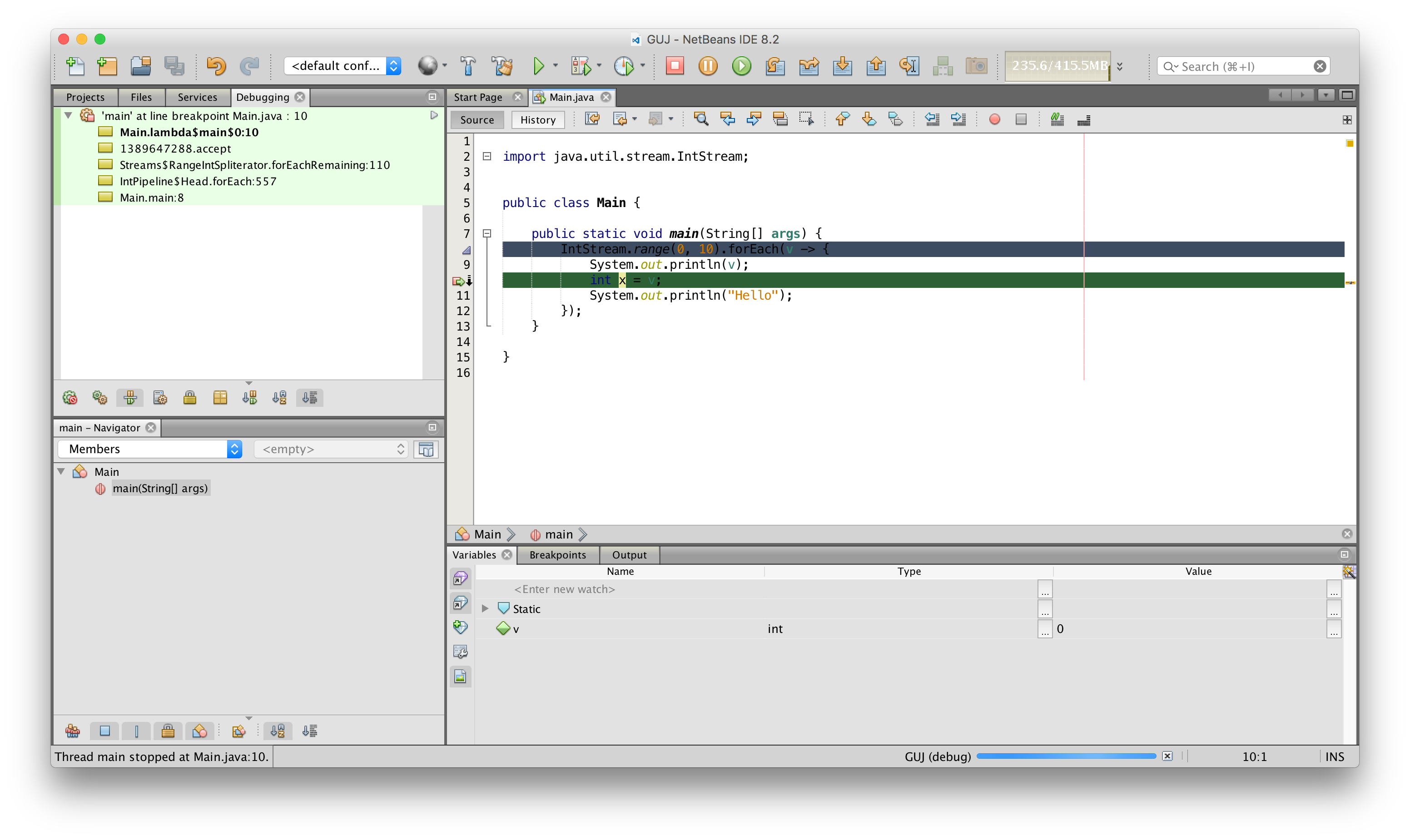Screen dimensions: 1410x840
Task: Click the red Finish Debugger Session button
Action: click(x=675, y=66)
